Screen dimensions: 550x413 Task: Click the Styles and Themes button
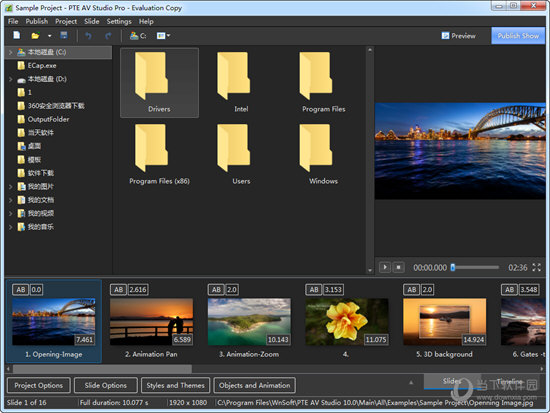pos(175,385)
